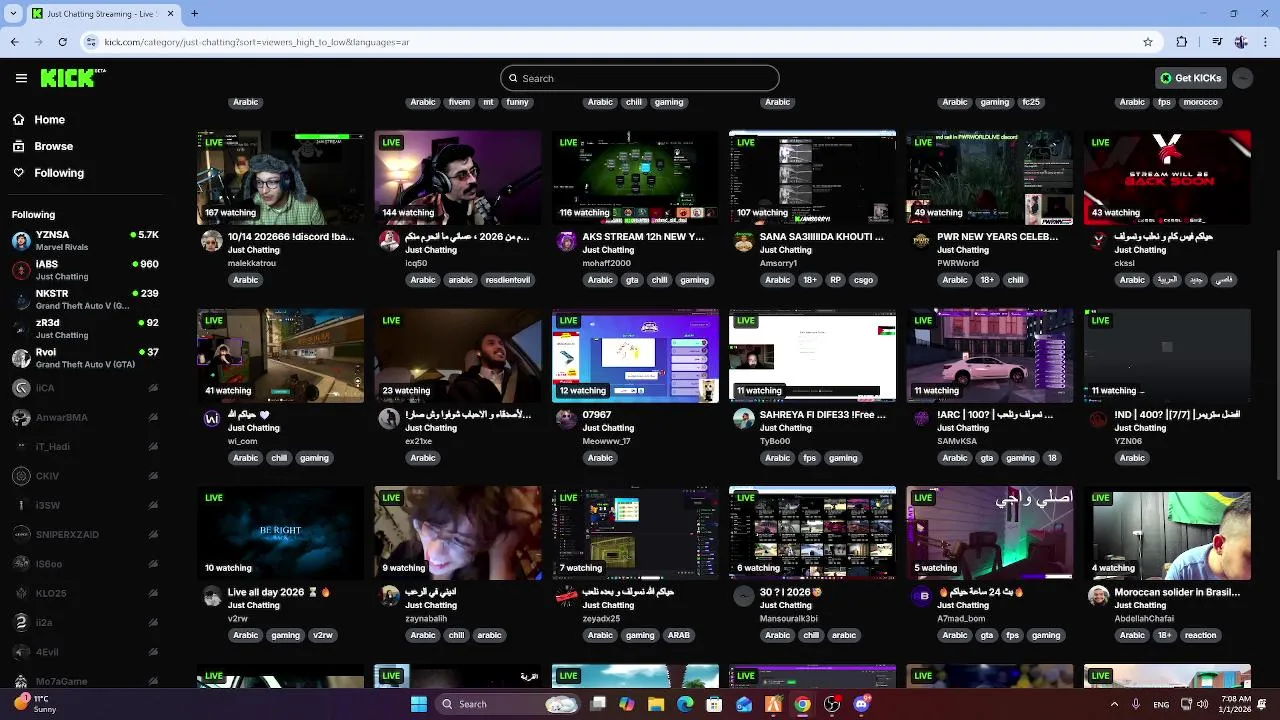
Task: Open the Sunny weather widget
Action: 35,704
